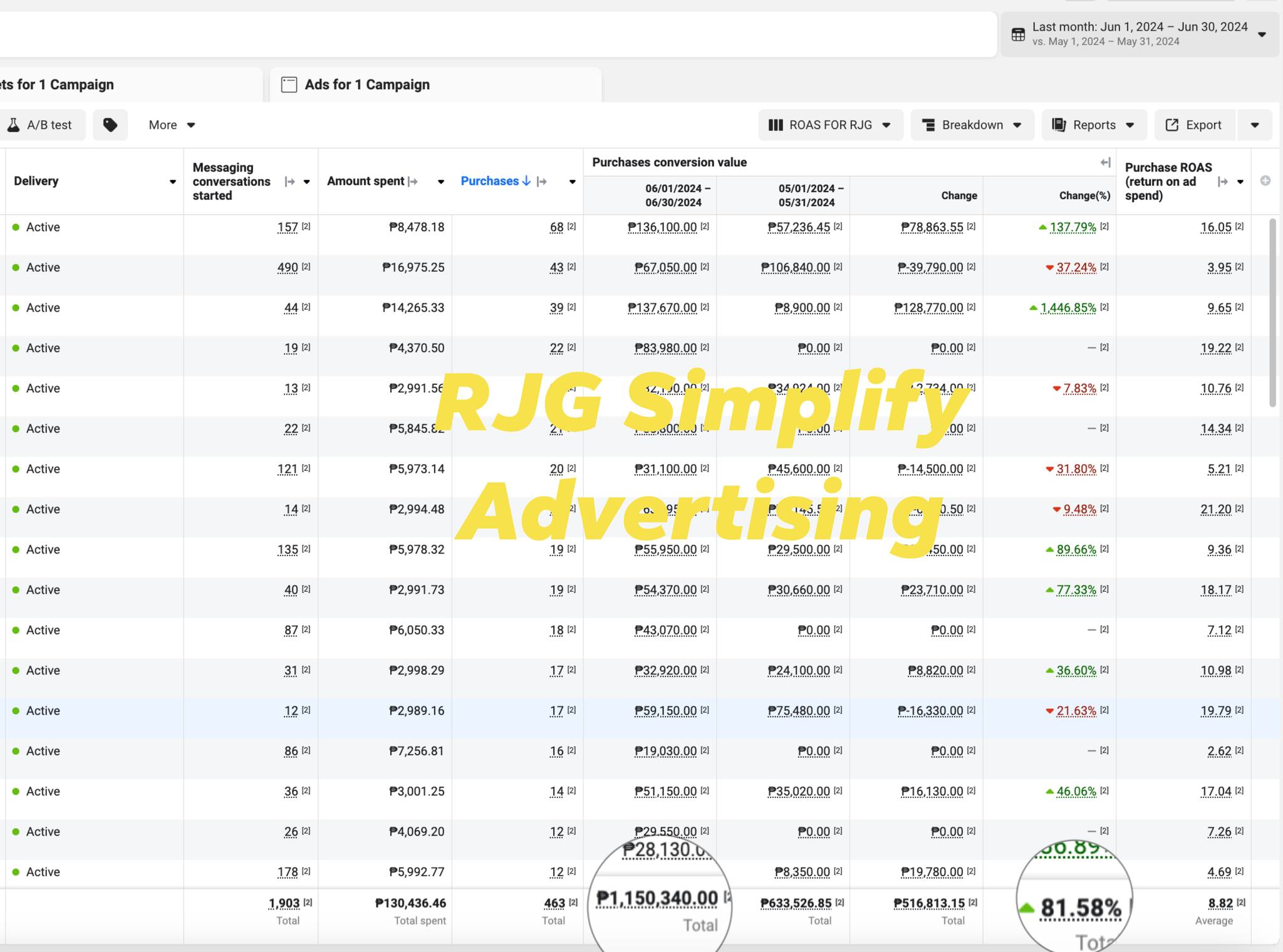Click previous period value ₱106,840.00
The image size is (1283, 952).
[795, 267]
